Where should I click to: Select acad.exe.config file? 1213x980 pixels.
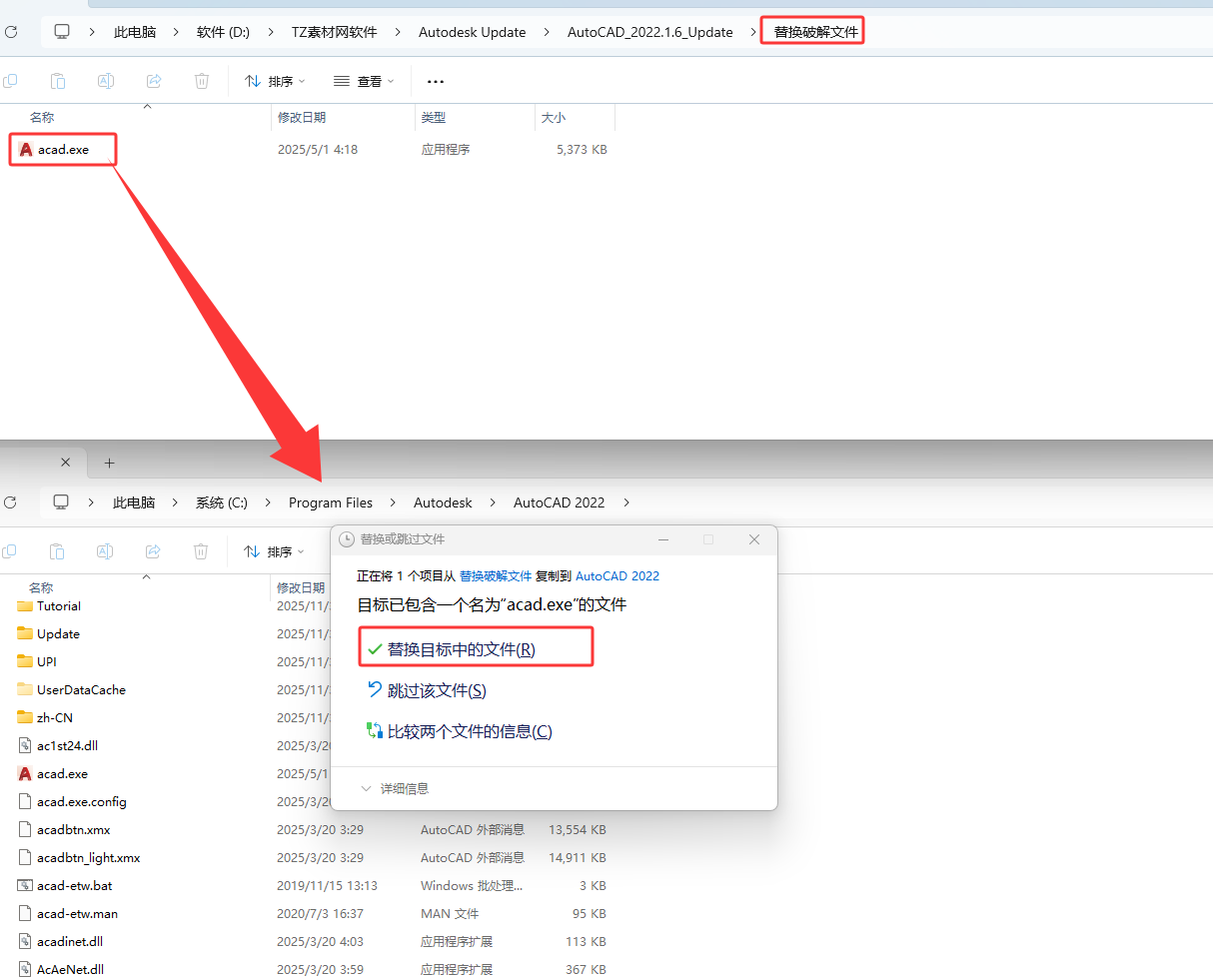[x=72, y=802]
